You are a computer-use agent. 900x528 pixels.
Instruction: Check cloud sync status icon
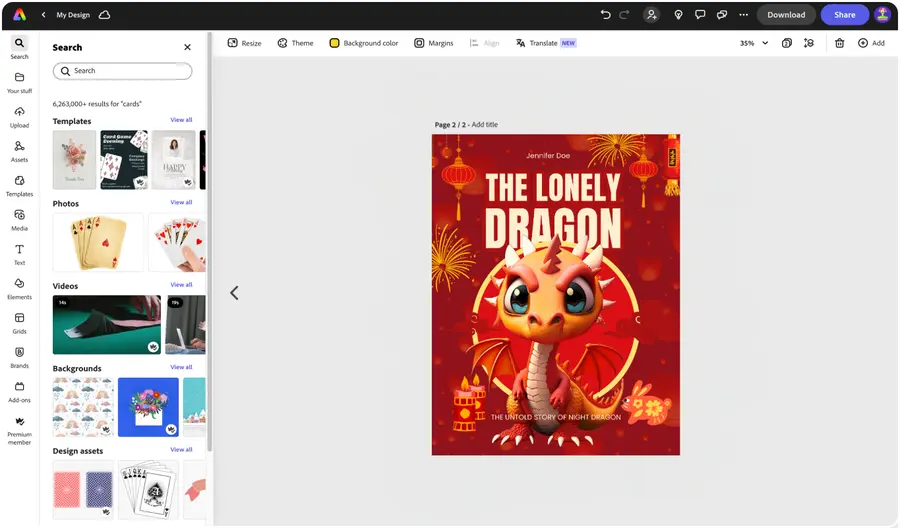[x=104, y=15]
